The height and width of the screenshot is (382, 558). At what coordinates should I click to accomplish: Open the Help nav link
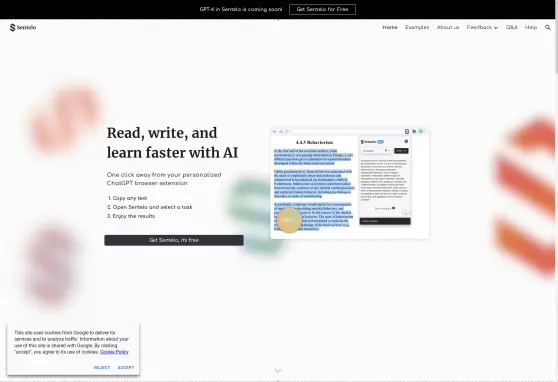(531, 27)
